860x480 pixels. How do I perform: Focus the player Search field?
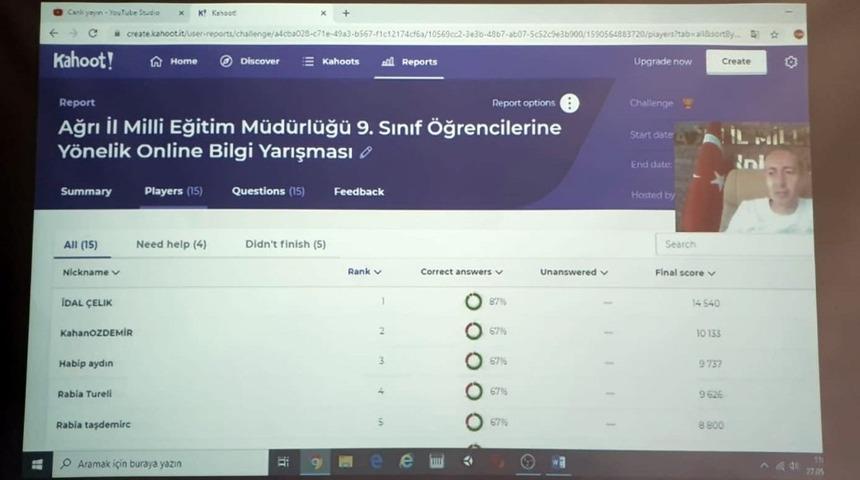point(734,244)
